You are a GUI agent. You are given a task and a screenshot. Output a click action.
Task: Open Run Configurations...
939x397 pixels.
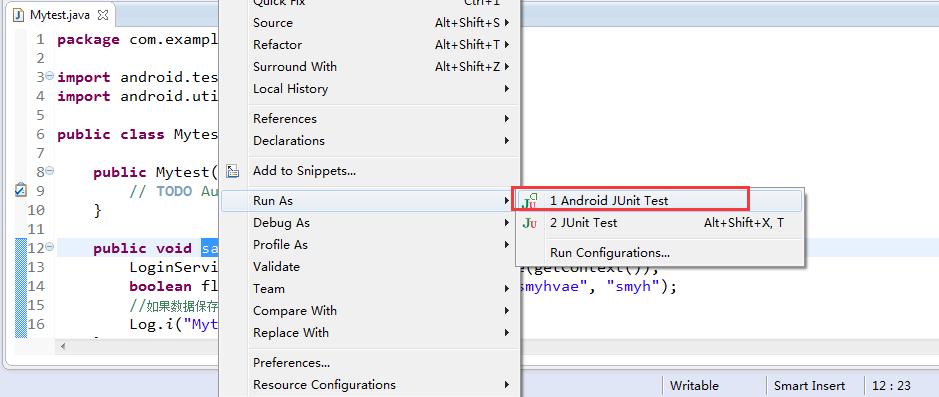pyautogui.click(x=659, y=253)
